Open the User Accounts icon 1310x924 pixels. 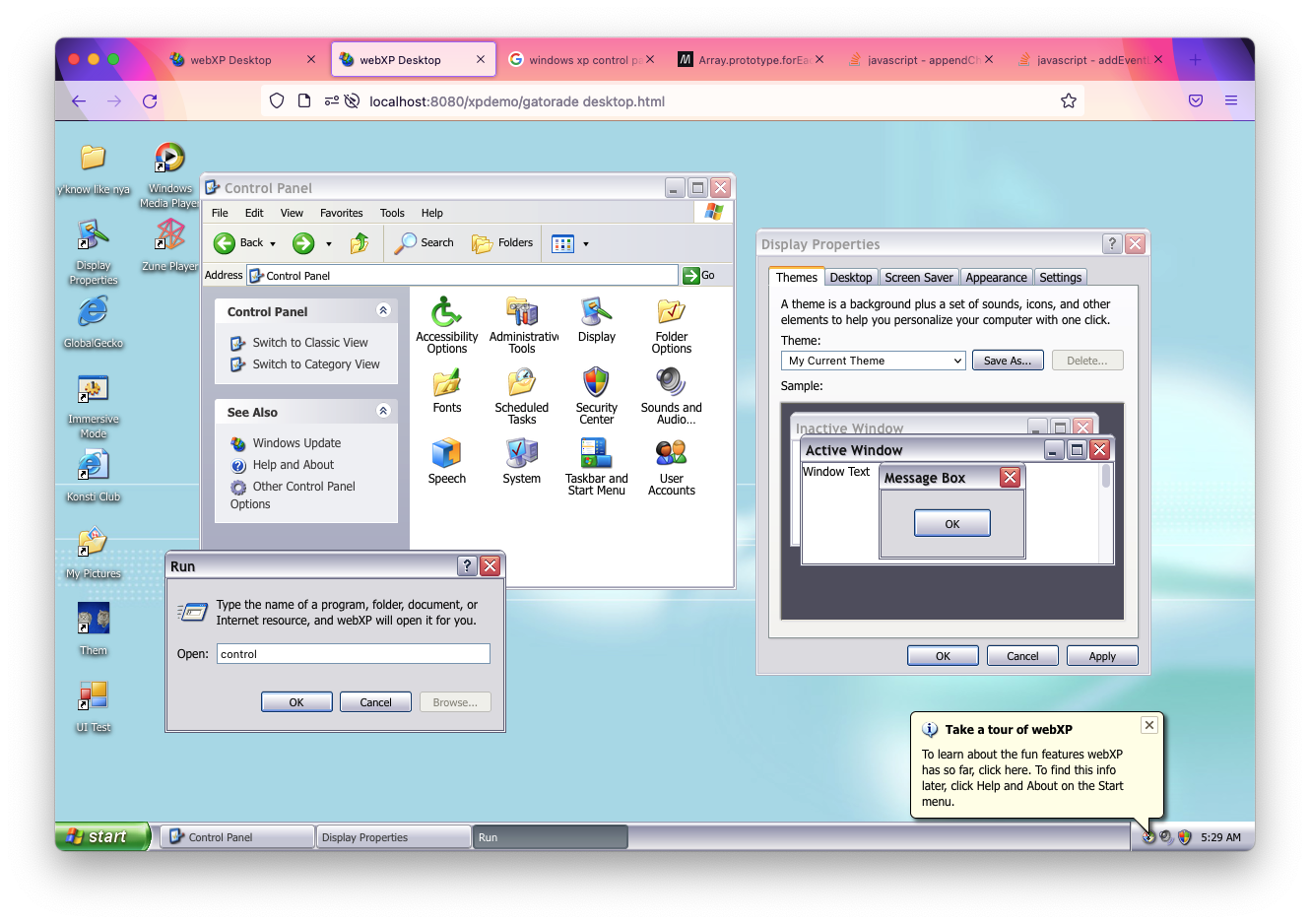[x=671, y=454]
